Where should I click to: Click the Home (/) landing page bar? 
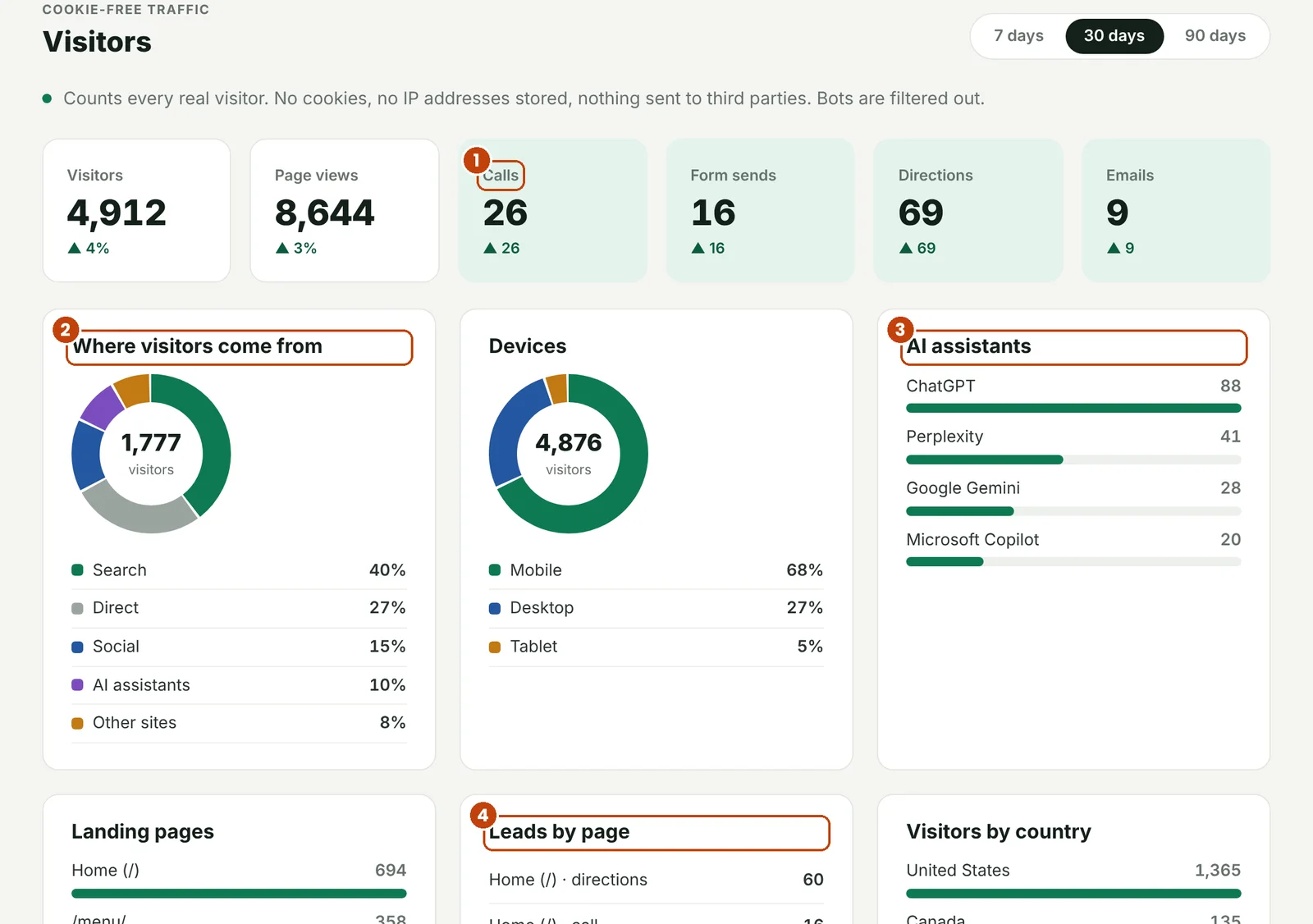(x=239, y=894)
